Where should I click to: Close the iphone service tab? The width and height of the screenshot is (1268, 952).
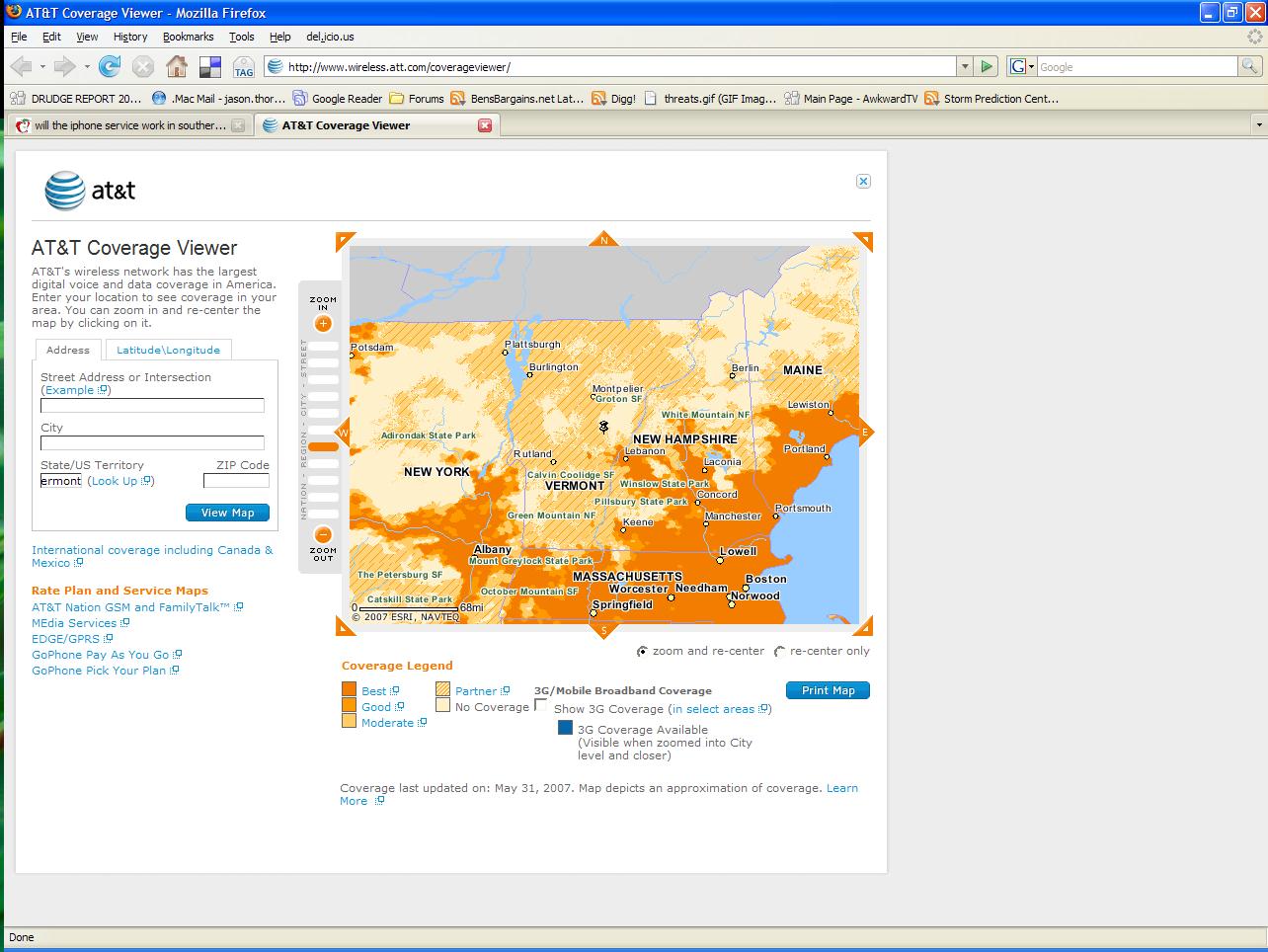pyautogui.click(x=237, y=125)
